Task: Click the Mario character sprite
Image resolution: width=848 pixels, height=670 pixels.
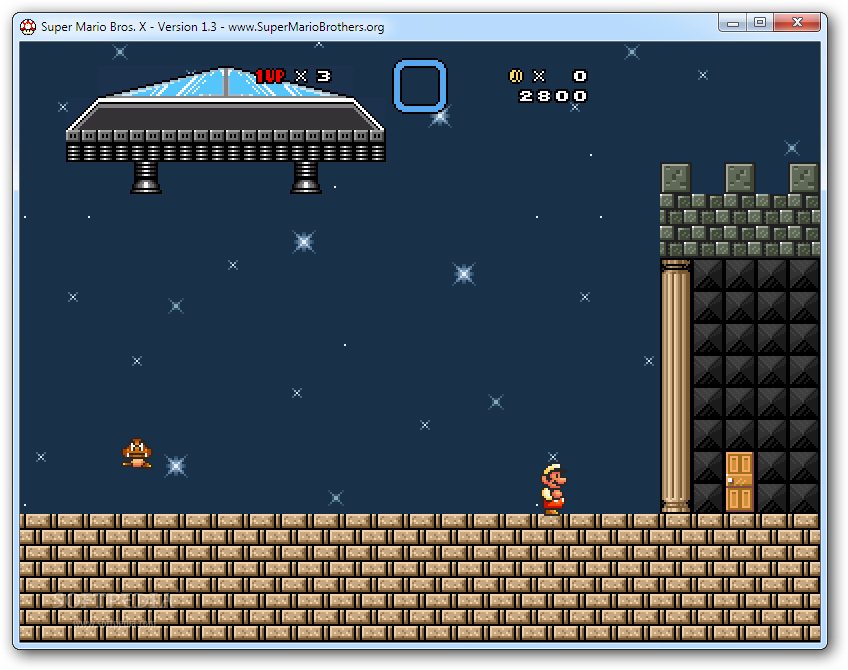Action: pos(553,488)
